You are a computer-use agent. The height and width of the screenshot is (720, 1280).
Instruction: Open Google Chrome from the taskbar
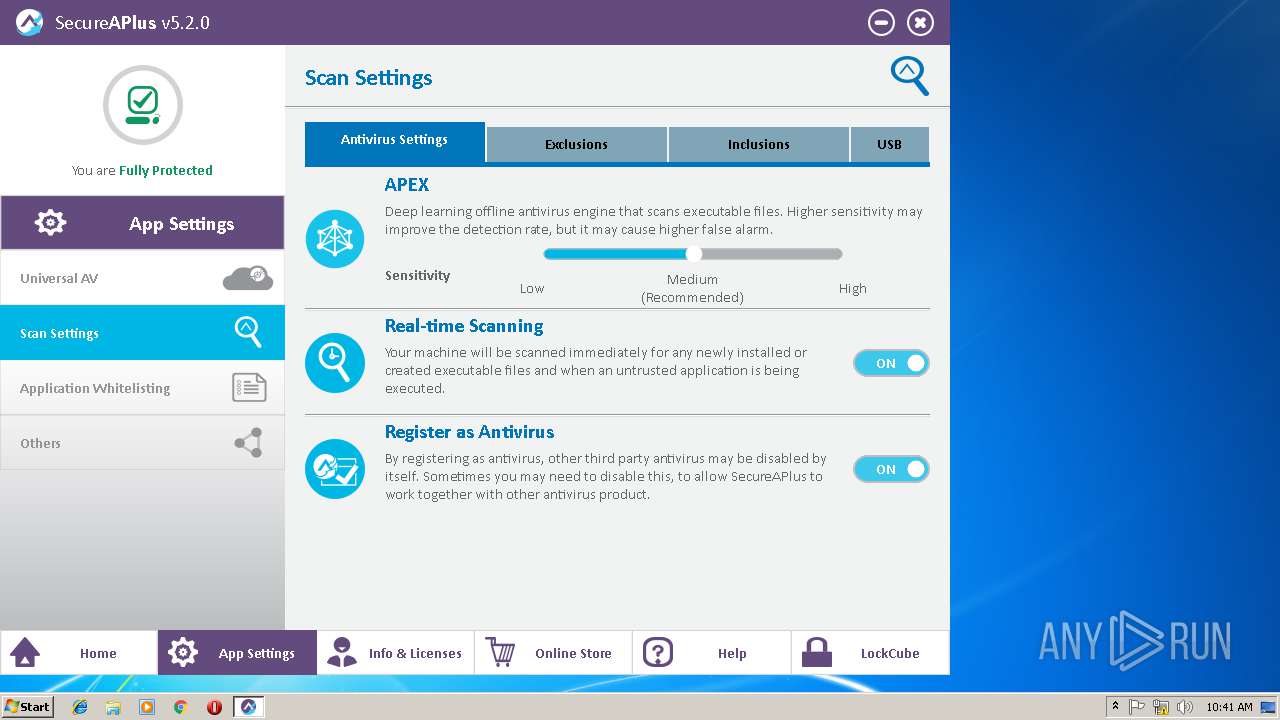pyautogui.click(x=181, y=707)
